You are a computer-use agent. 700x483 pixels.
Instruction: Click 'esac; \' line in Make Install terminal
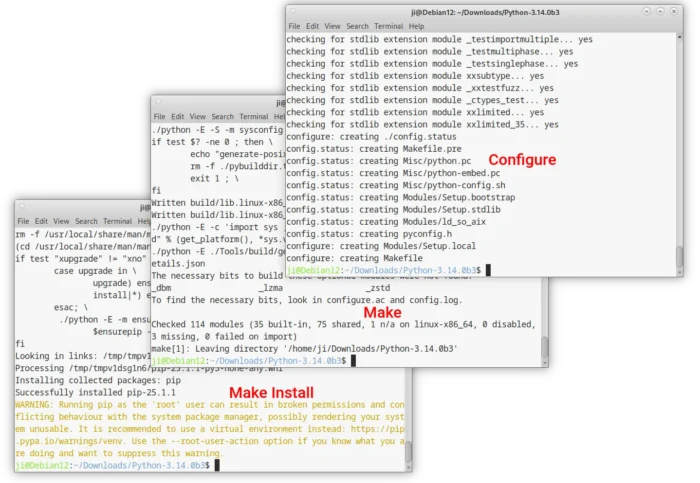click(71, 308)
